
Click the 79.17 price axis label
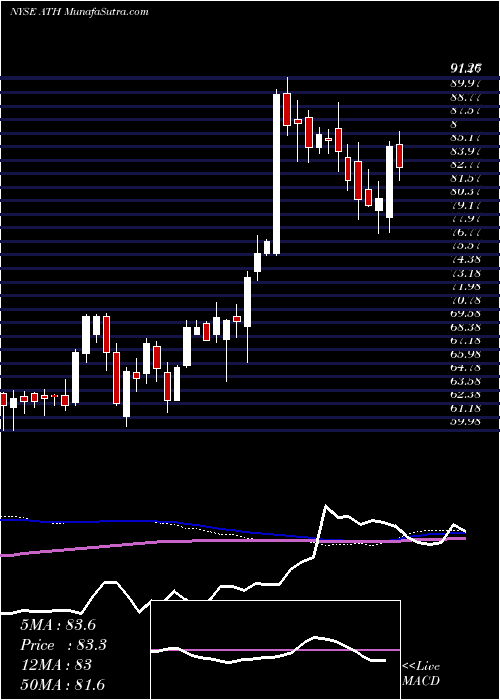click(466, 205)
